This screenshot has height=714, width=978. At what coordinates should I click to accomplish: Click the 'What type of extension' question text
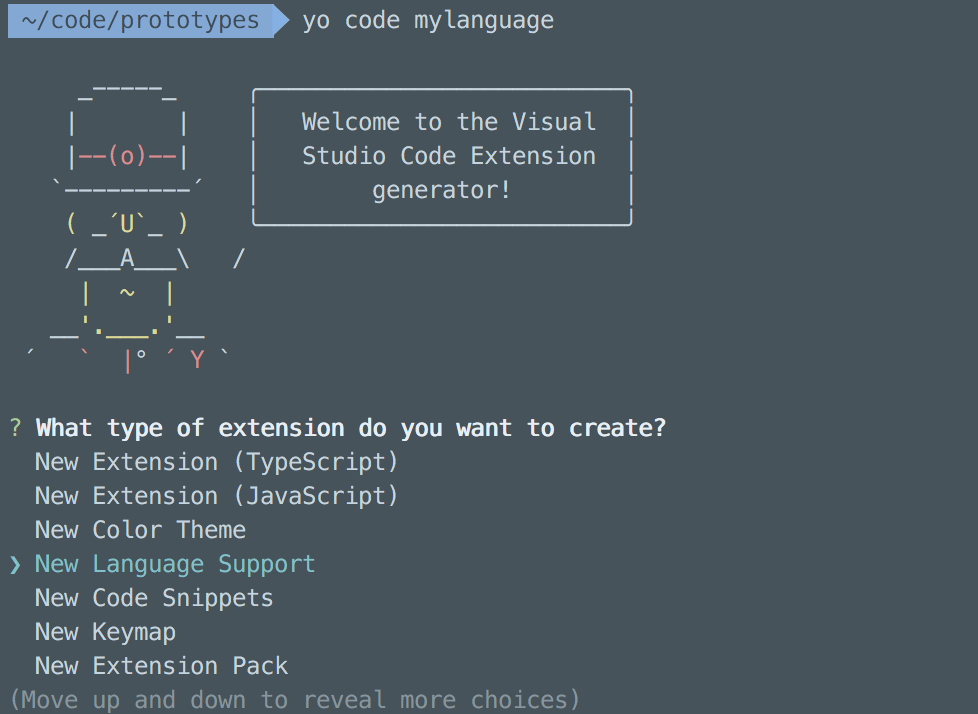[x=351, y=428]
